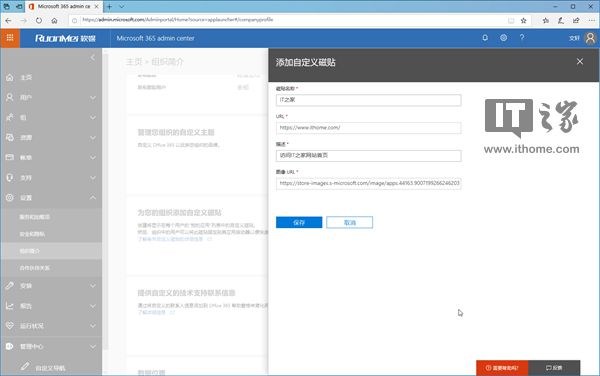The width and height of the screenshot is (600, 376).
Task: Collapse the left navigation pane
Action: 93,58
